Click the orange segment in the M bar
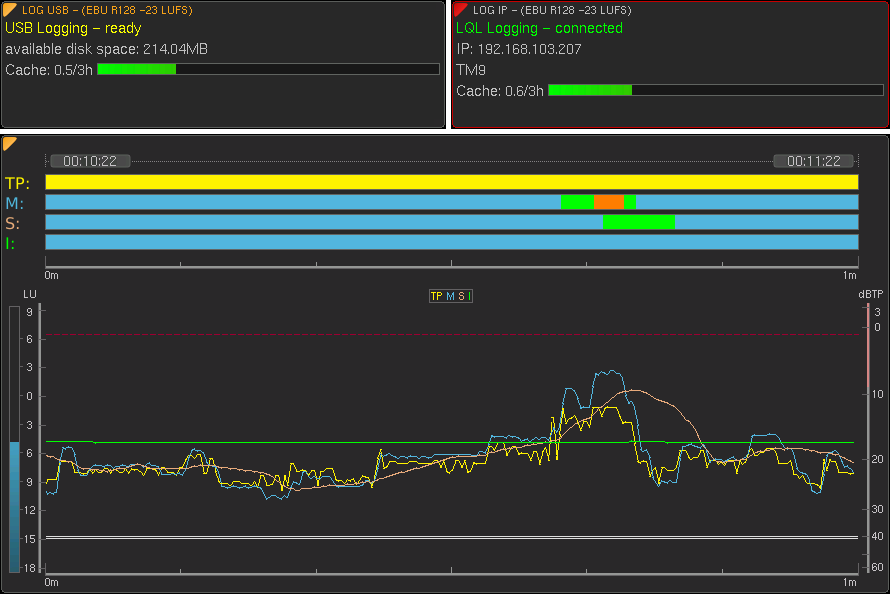This screenshot has width=890, height=594. [x=608, y=202]
